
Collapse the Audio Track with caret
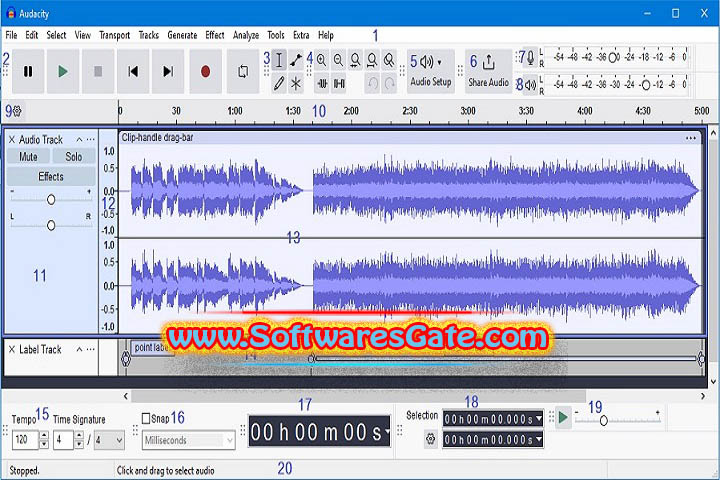79,140
